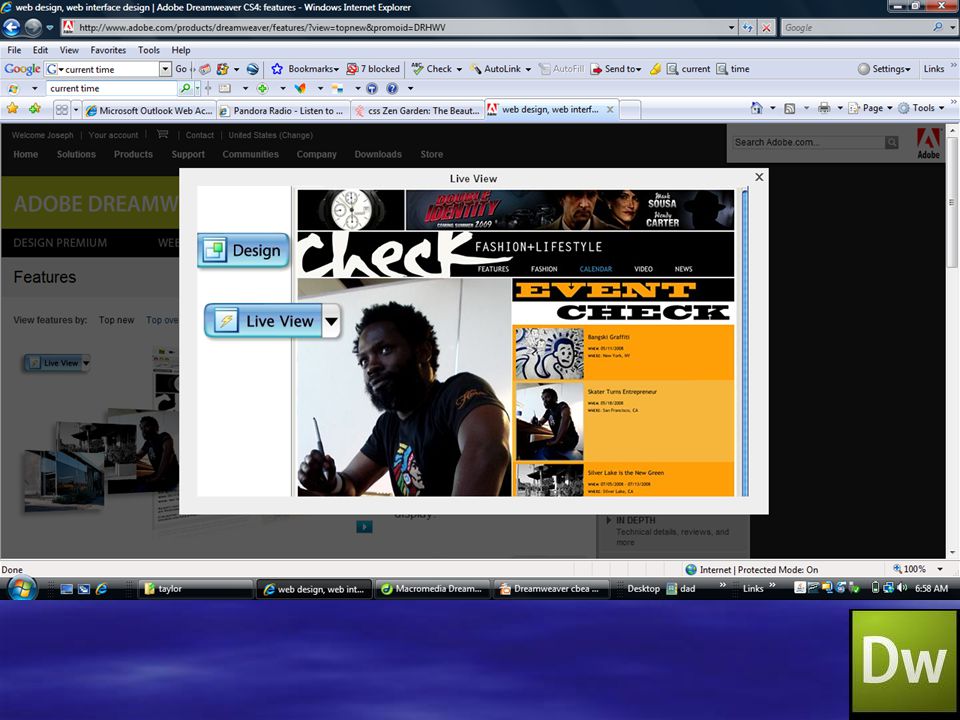Switch to Pandora Radio tab
Screen dimensions: 960x720
283,111
